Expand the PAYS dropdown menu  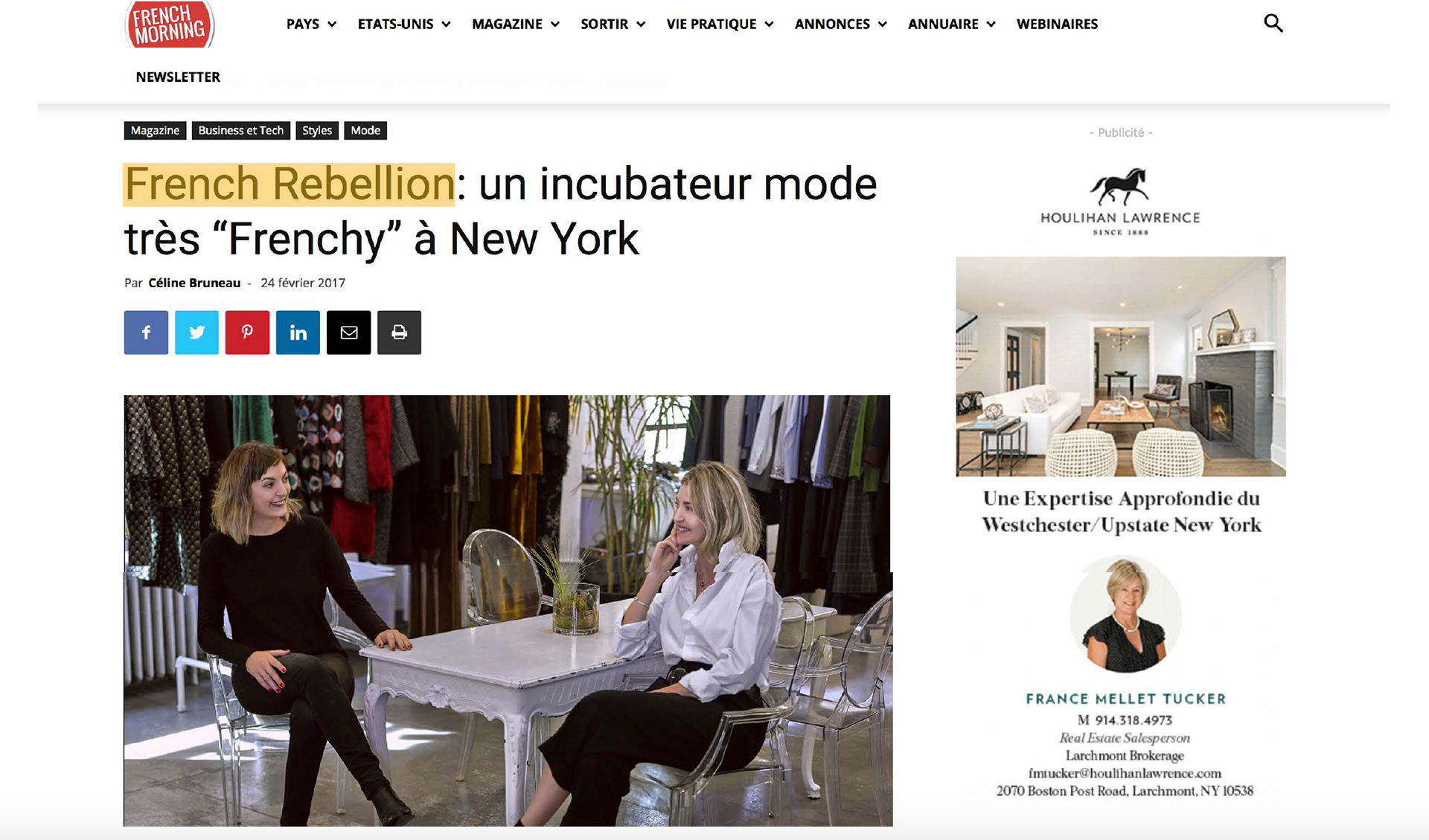[x=311, y=24]
